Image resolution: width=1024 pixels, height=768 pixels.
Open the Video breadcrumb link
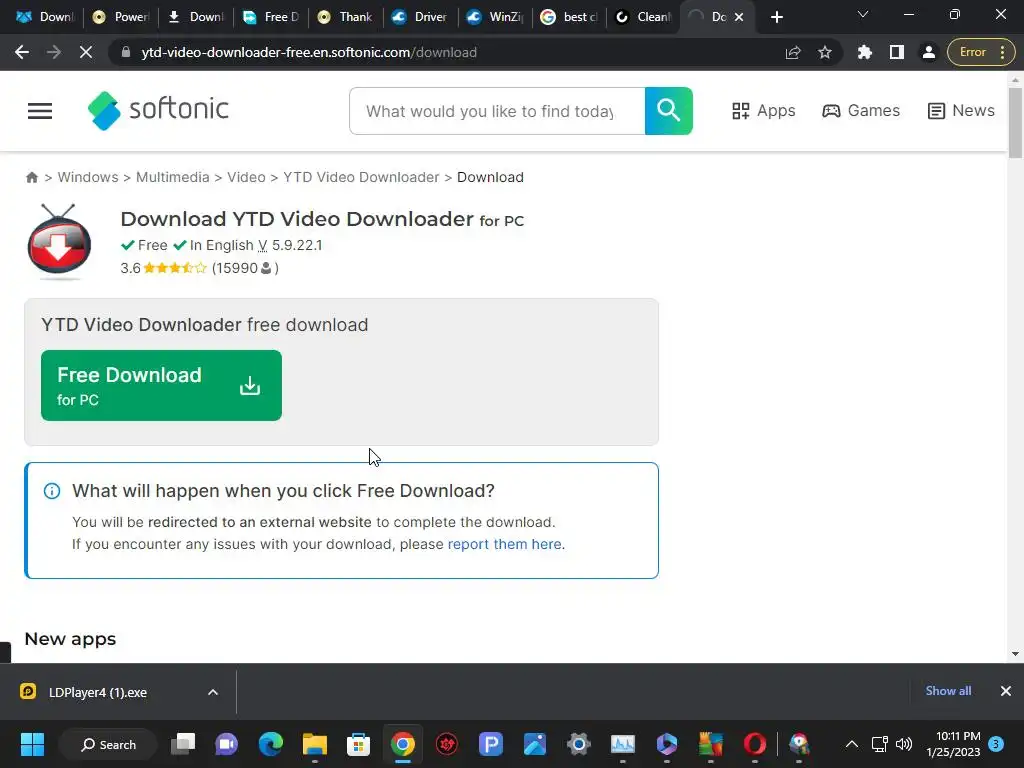click(246, 178)
